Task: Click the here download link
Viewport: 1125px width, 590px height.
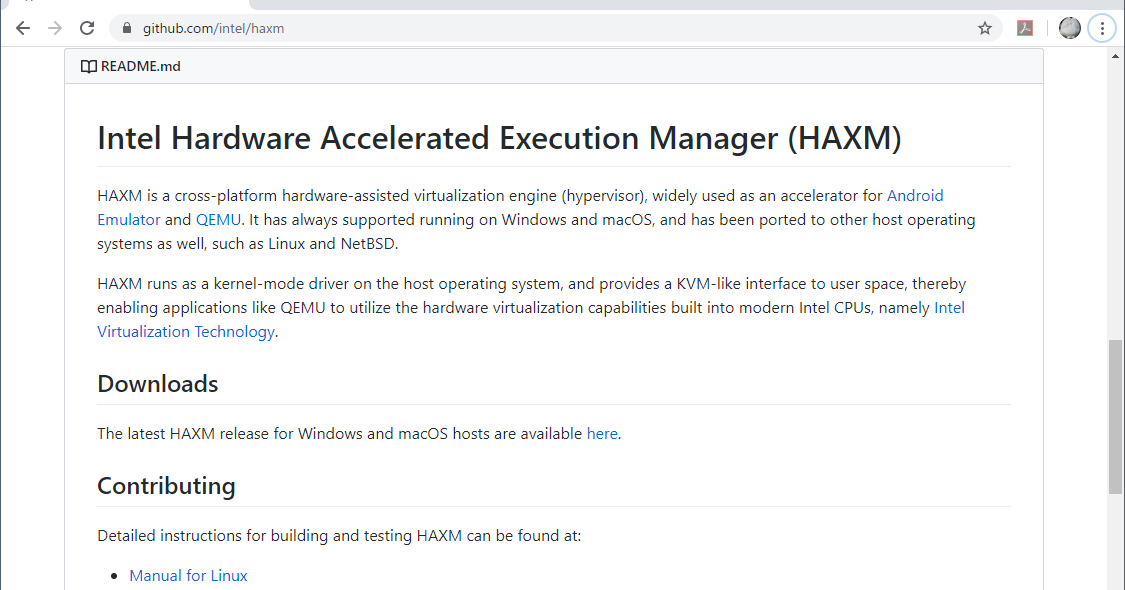Action: pyautogui.click(x=602, y=433)
